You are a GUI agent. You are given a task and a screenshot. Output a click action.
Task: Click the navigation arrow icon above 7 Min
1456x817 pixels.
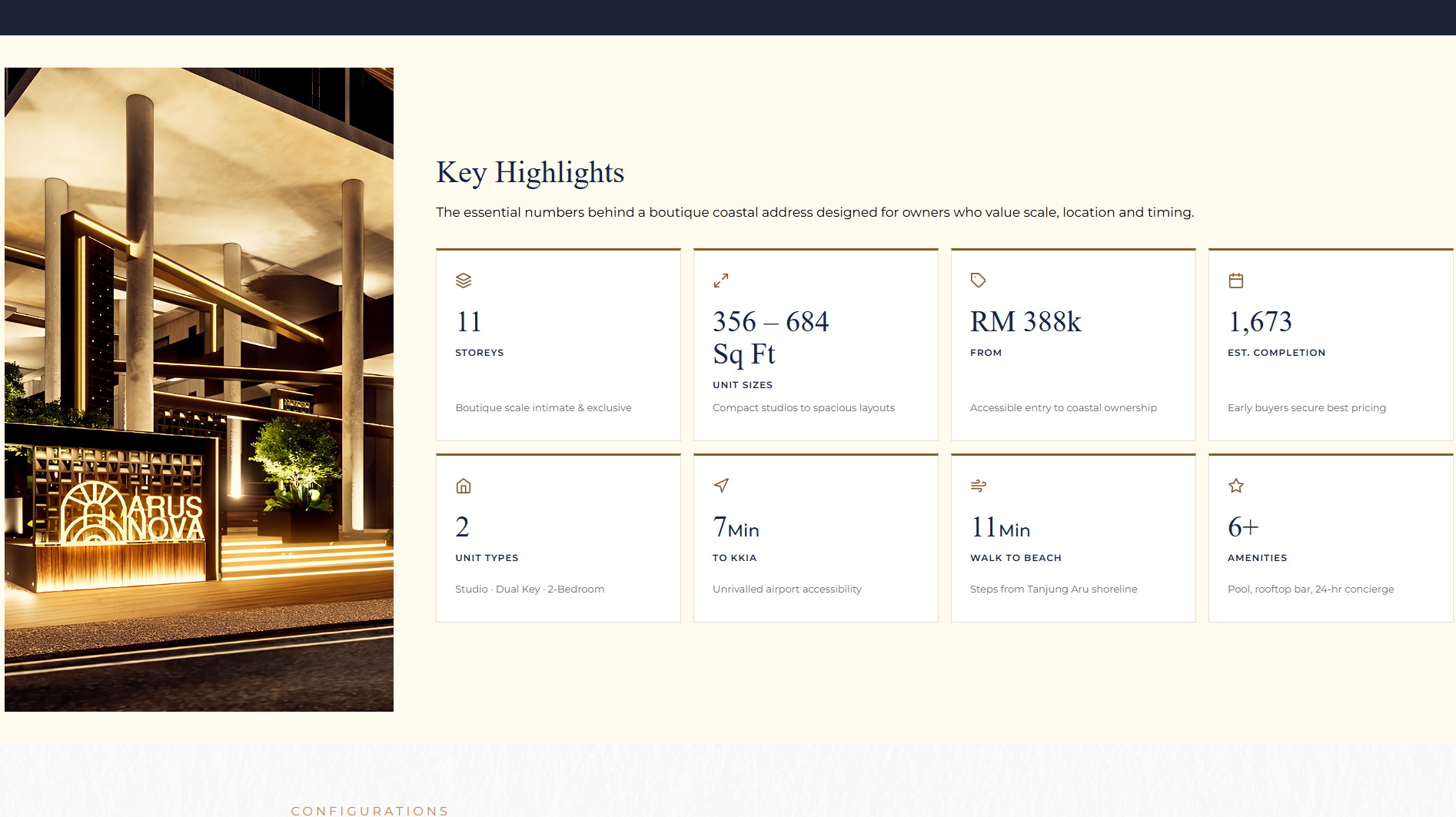click(x=720, y=486)
